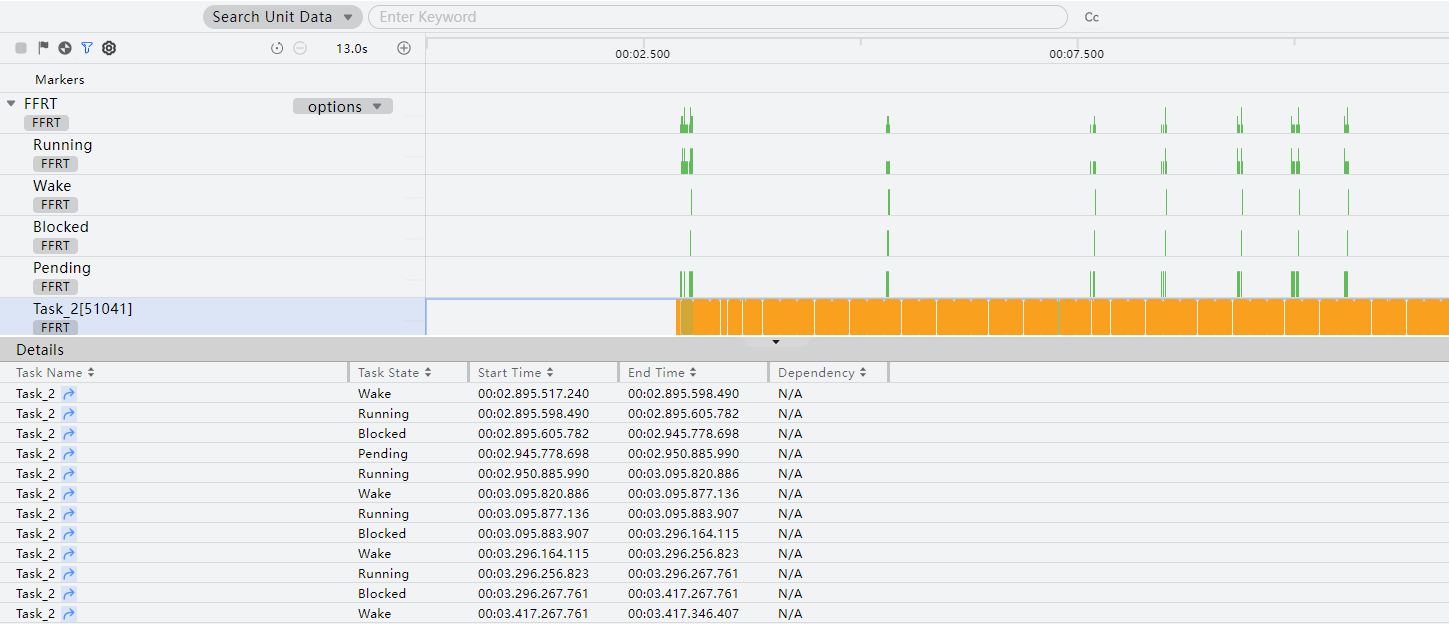Collapse the FFRT tree group
This screenshot has height=624, width=1449.
coord(11,103)
